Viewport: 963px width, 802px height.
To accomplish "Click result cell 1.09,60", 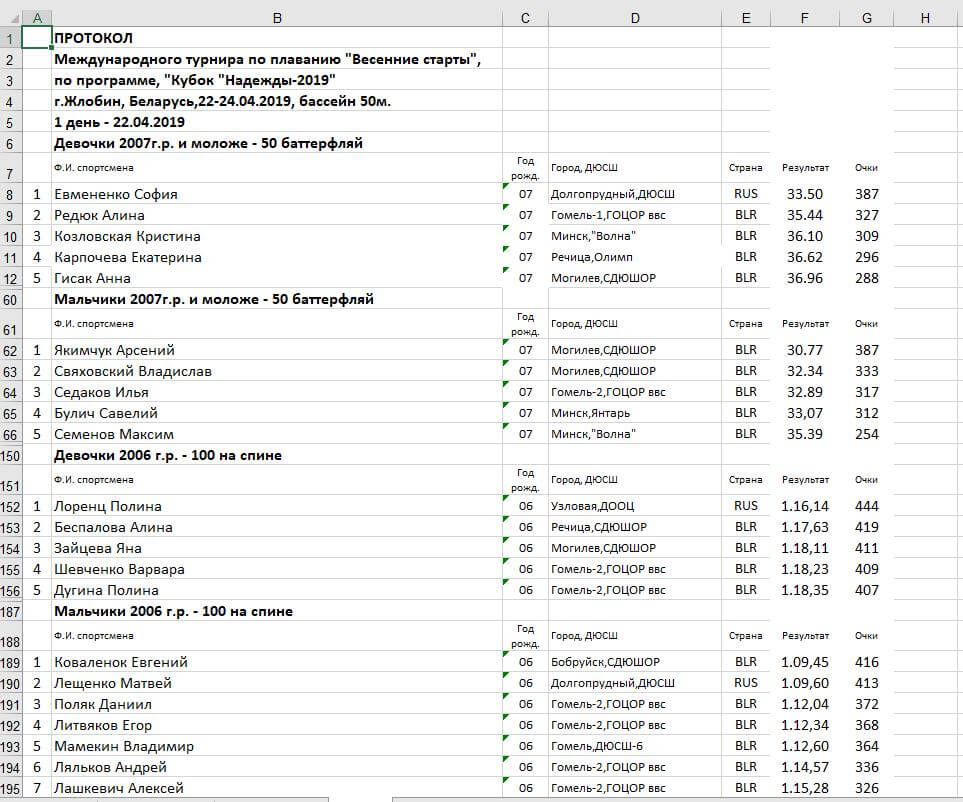I will pos(805,683).
